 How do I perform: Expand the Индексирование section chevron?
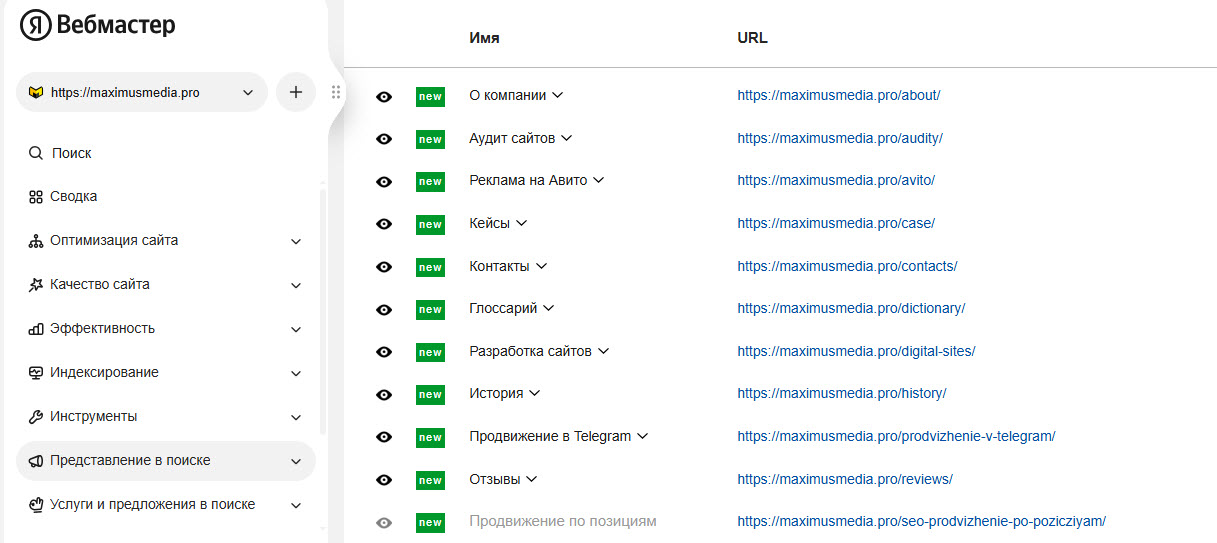(x=296, y=373)
